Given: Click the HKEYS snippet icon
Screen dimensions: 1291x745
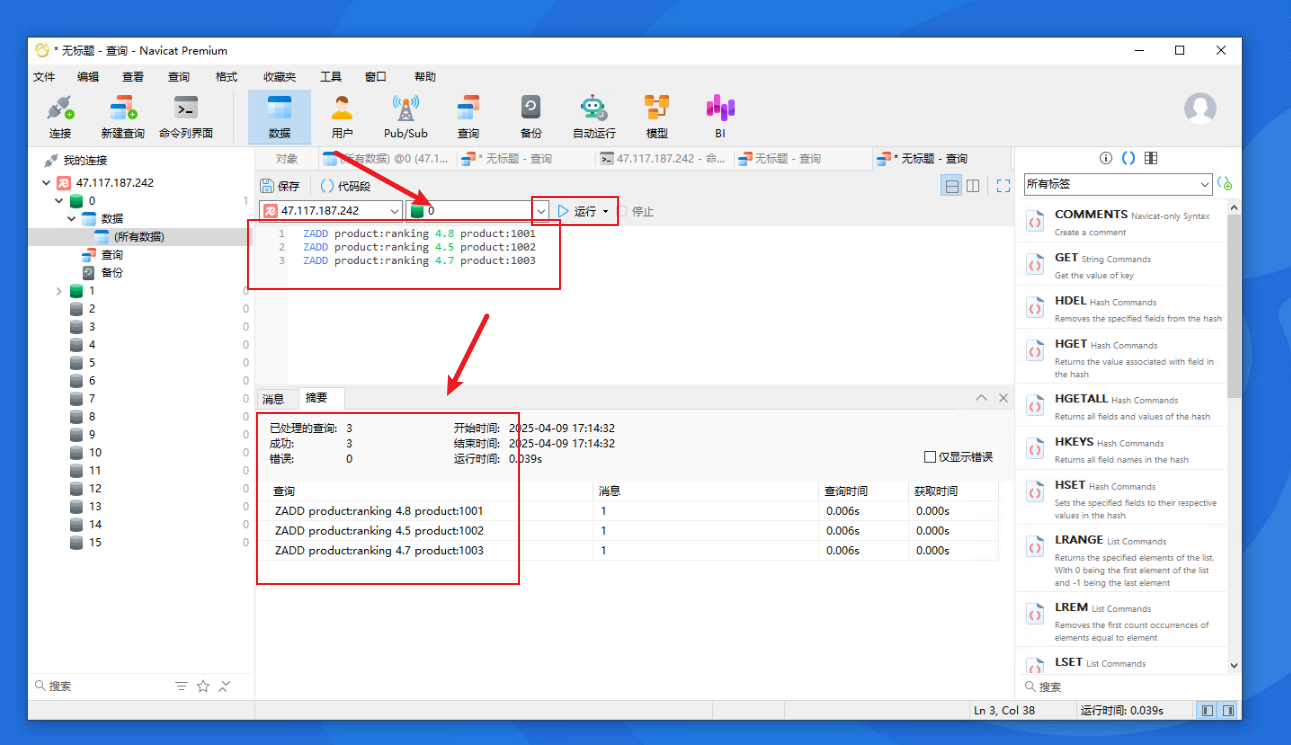Looking at the screenshot, I should (x=1035, y=450).
